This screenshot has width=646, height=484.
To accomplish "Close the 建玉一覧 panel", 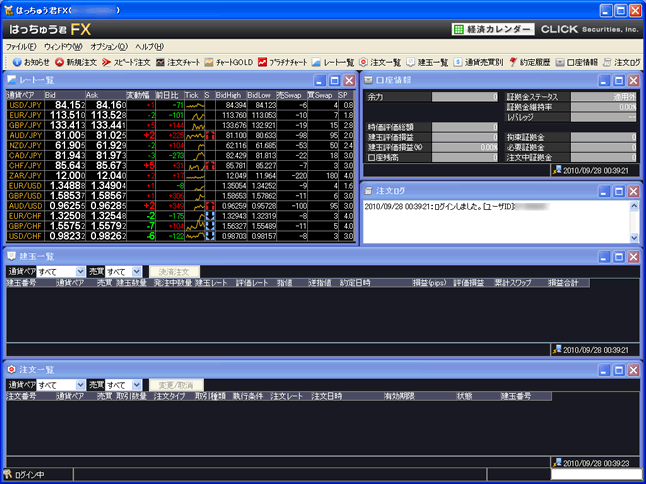I will (x=634, y=257).
